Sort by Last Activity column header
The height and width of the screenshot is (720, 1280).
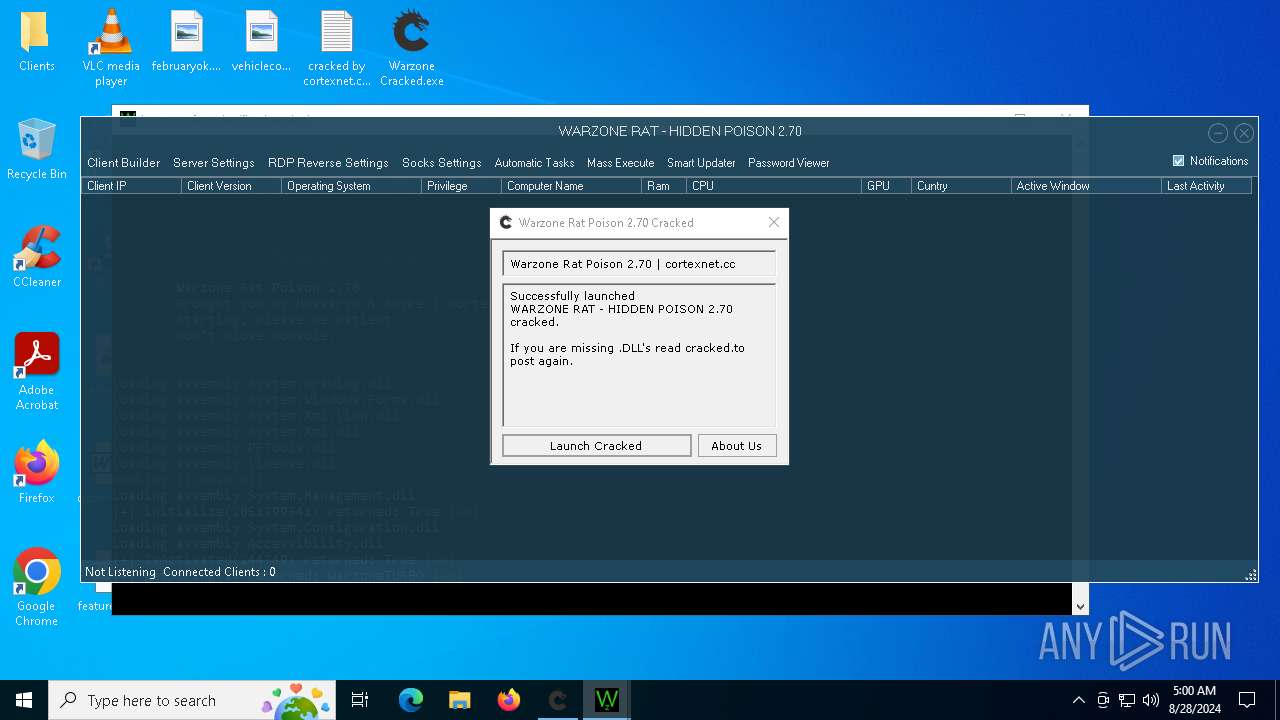(1206, 186)
